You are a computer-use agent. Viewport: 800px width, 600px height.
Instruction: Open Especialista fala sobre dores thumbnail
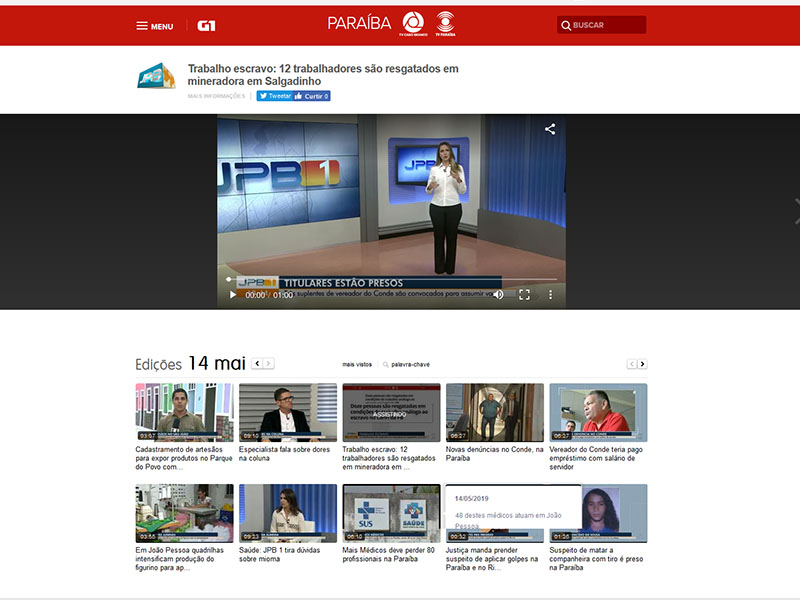pyautogui.click(x=288, y=412)
